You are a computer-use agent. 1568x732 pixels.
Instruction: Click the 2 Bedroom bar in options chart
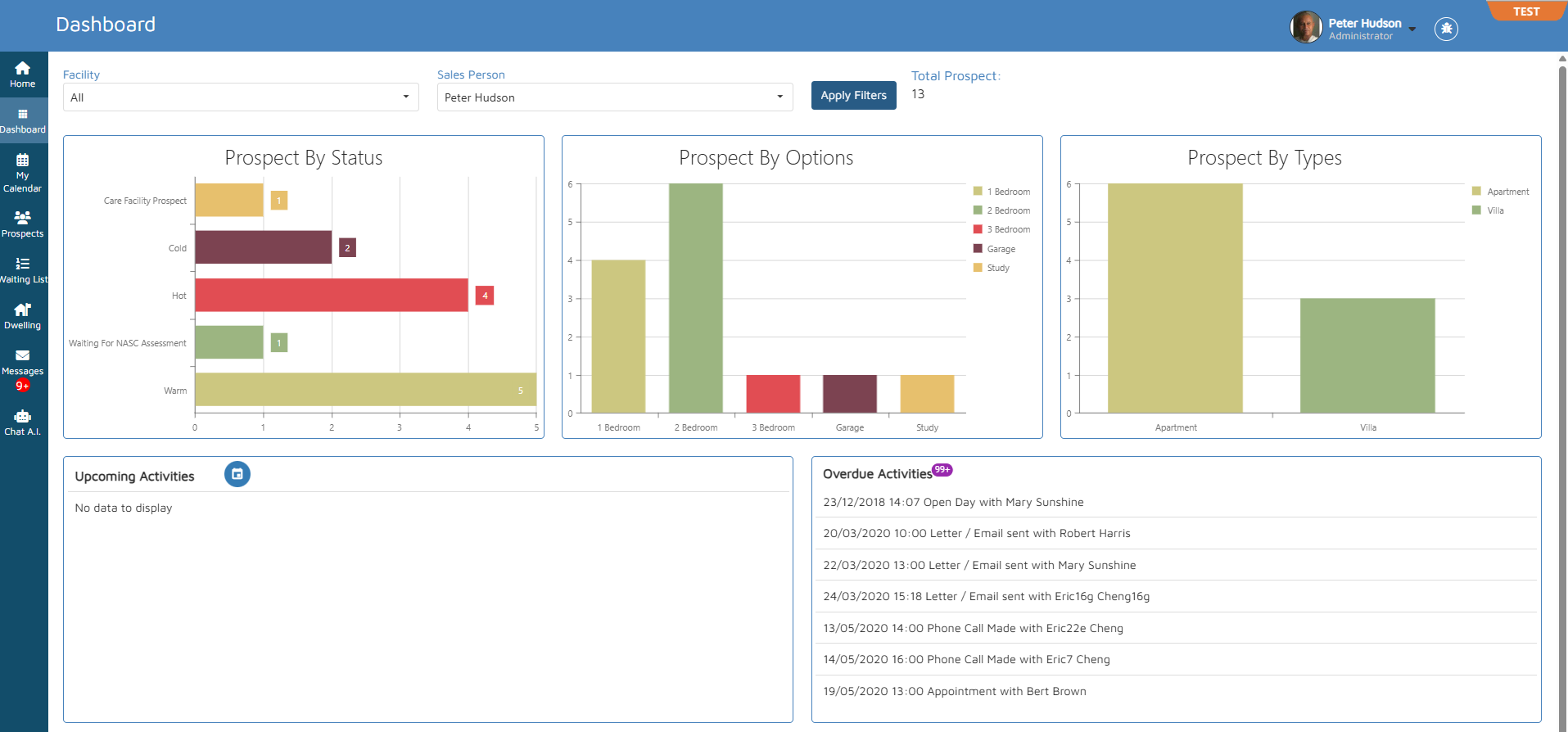pyautogui.click(x=696, y=298)
